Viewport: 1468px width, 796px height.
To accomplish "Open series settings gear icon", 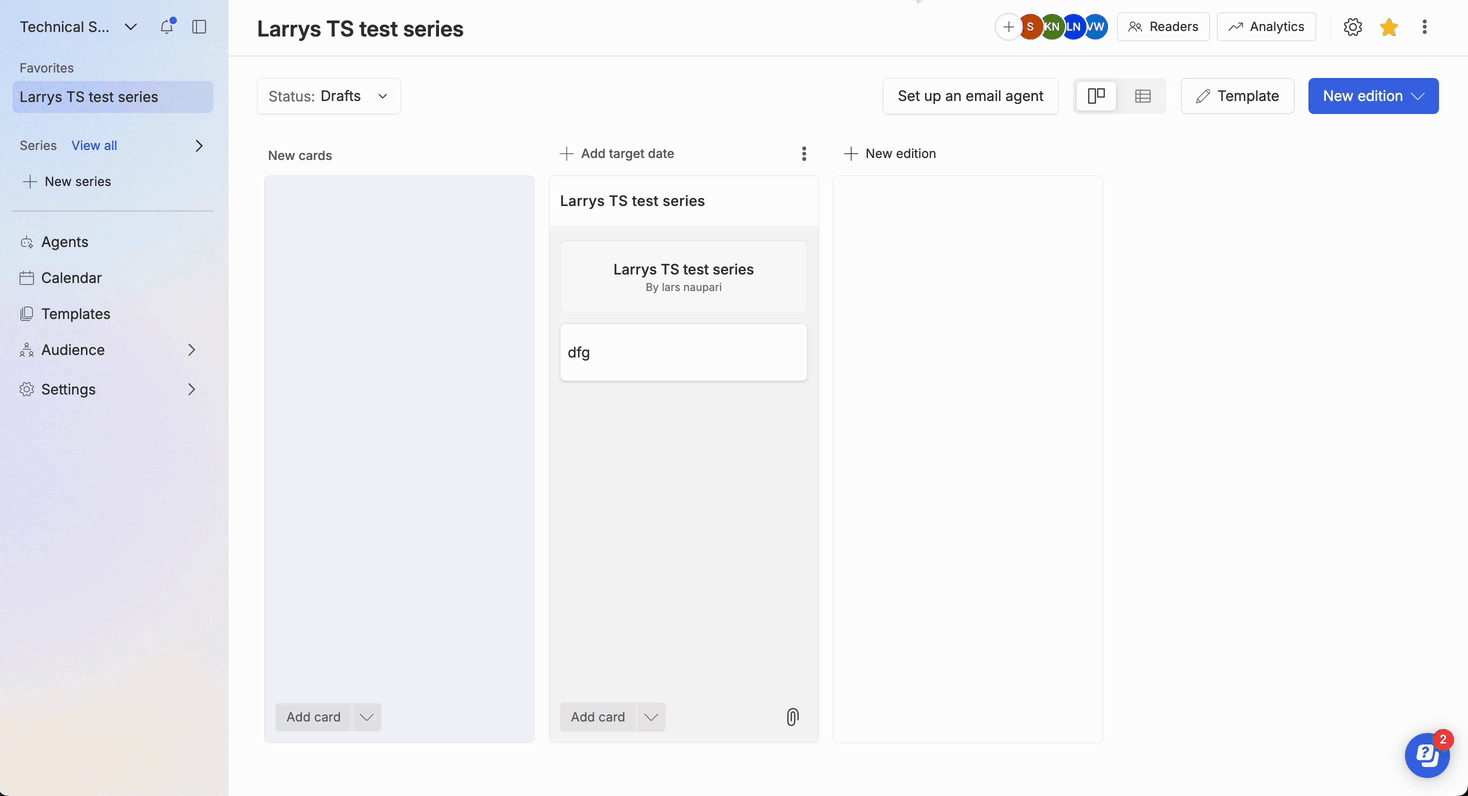I will pos(1353,27).
